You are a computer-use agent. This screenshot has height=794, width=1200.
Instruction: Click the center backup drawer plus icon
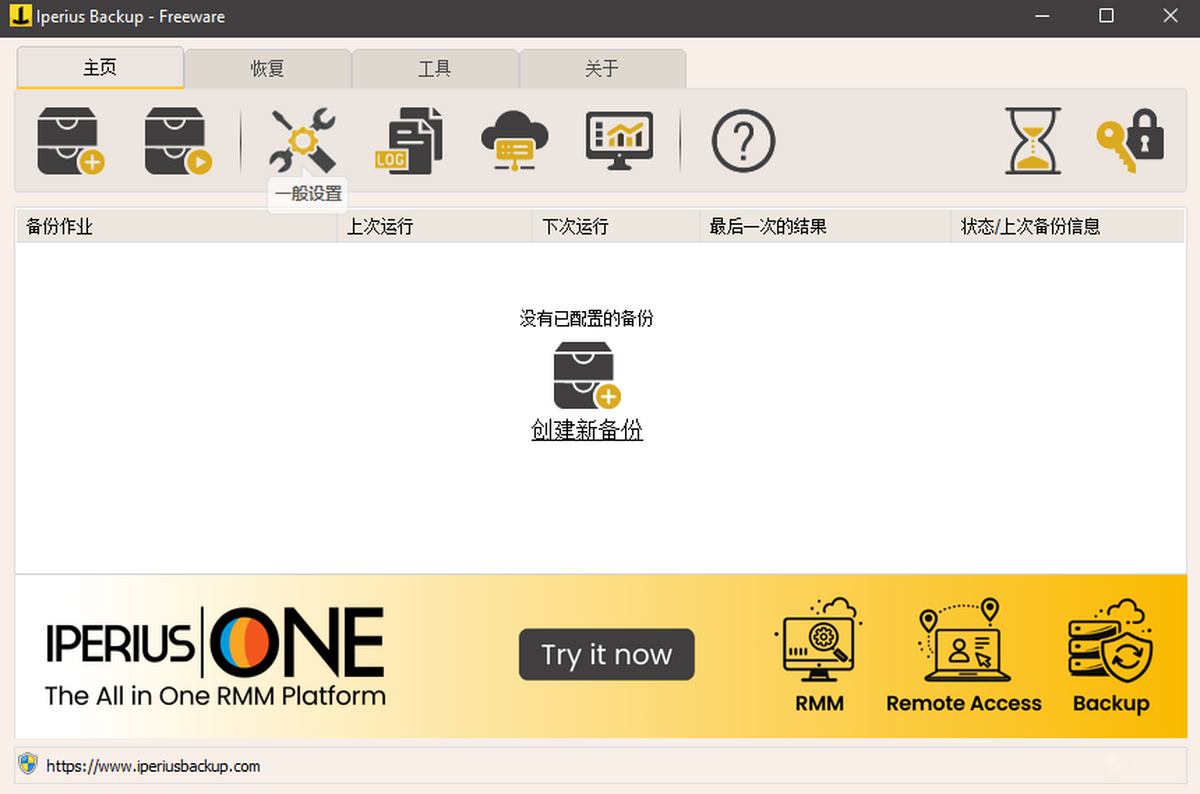[587, 375]
